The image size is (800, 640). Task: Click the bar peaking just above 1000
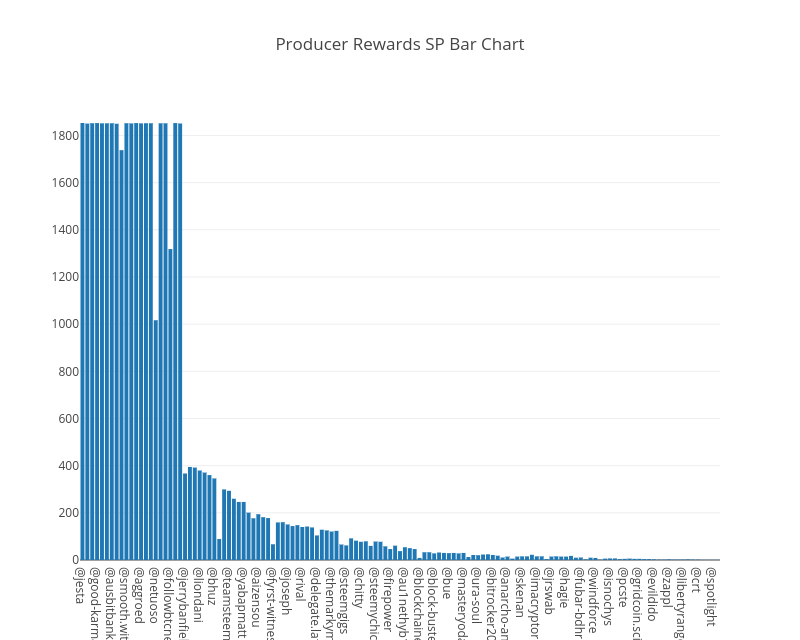156,440
